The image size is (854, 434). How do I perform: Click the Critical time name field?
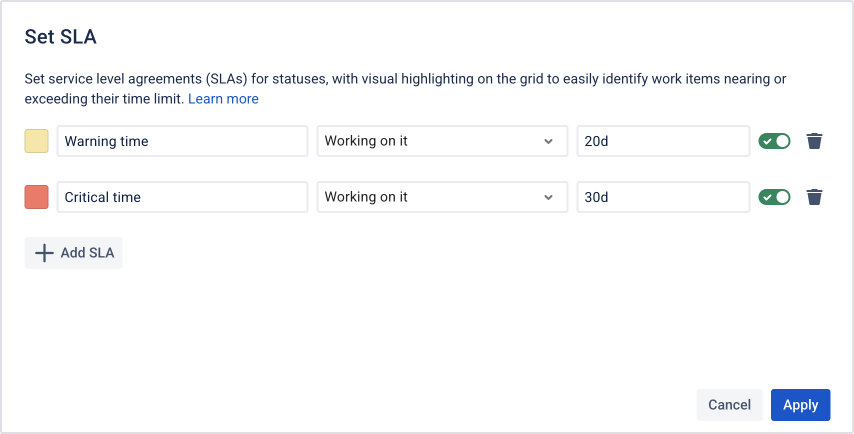pyautogui.click(x=182, y=197)
